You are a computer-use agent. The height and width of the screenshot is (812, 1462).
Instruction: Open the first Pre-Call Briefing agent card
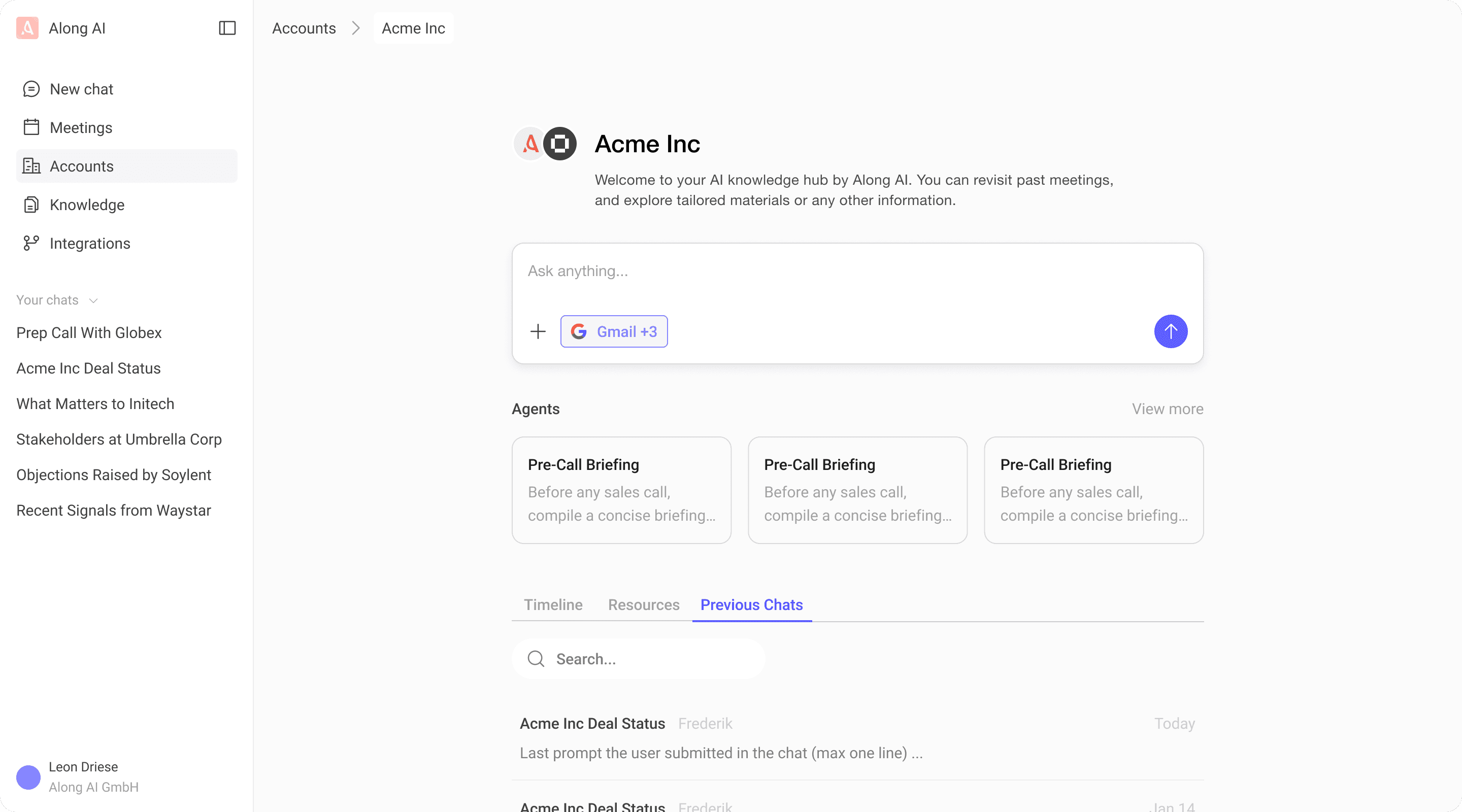[621, 490]
